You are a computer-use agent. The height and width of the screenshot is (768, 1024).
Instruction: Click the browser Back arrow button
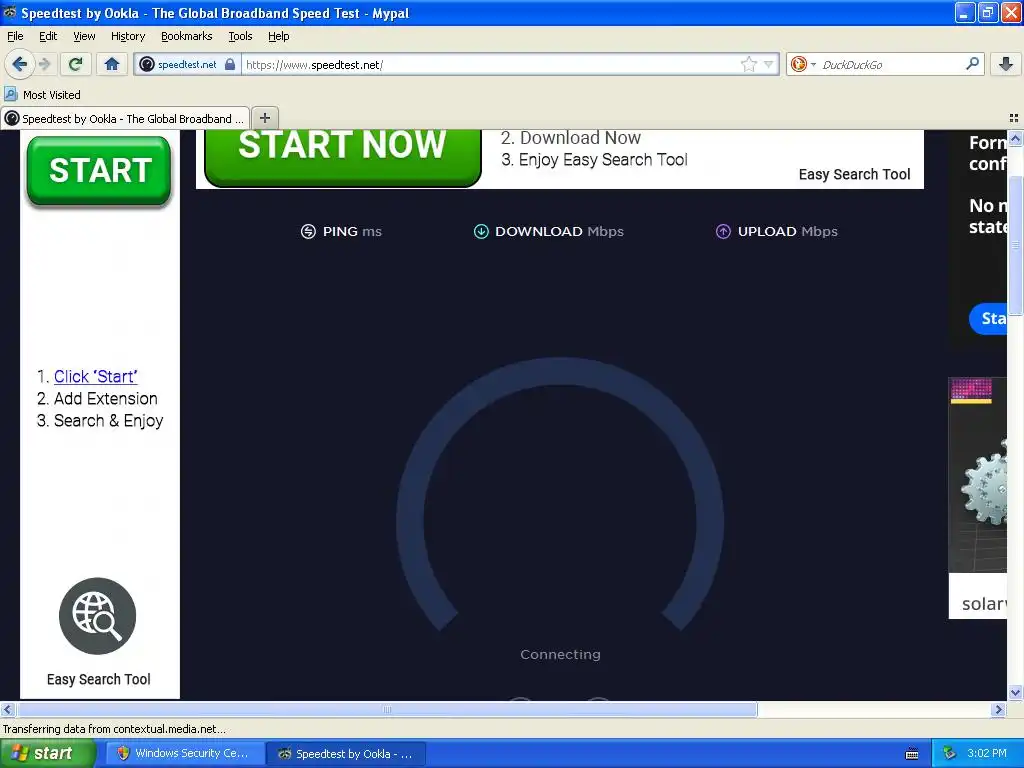click(x=19, y=64)
